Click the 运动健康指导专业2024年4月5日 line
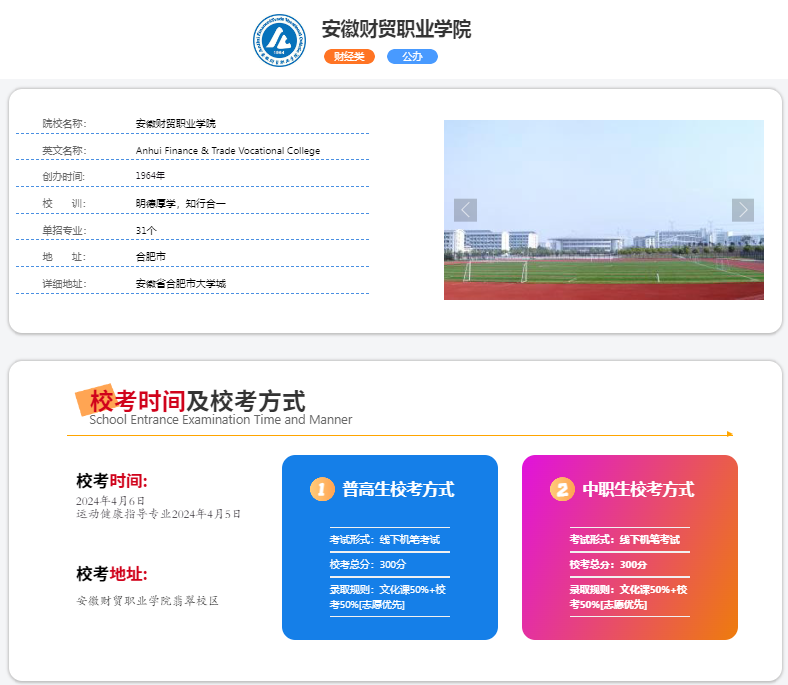Image resolution: width=788 pixels, height=685 pixels. [158, 514]
